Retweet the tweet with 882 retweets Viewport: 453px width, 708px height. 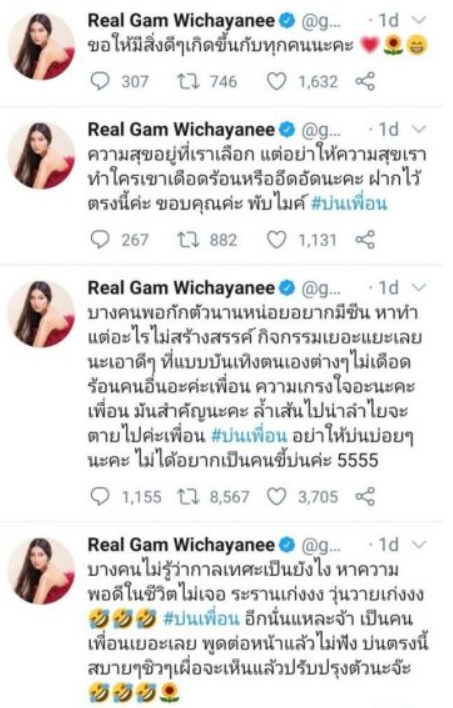(x=187, y=240)
